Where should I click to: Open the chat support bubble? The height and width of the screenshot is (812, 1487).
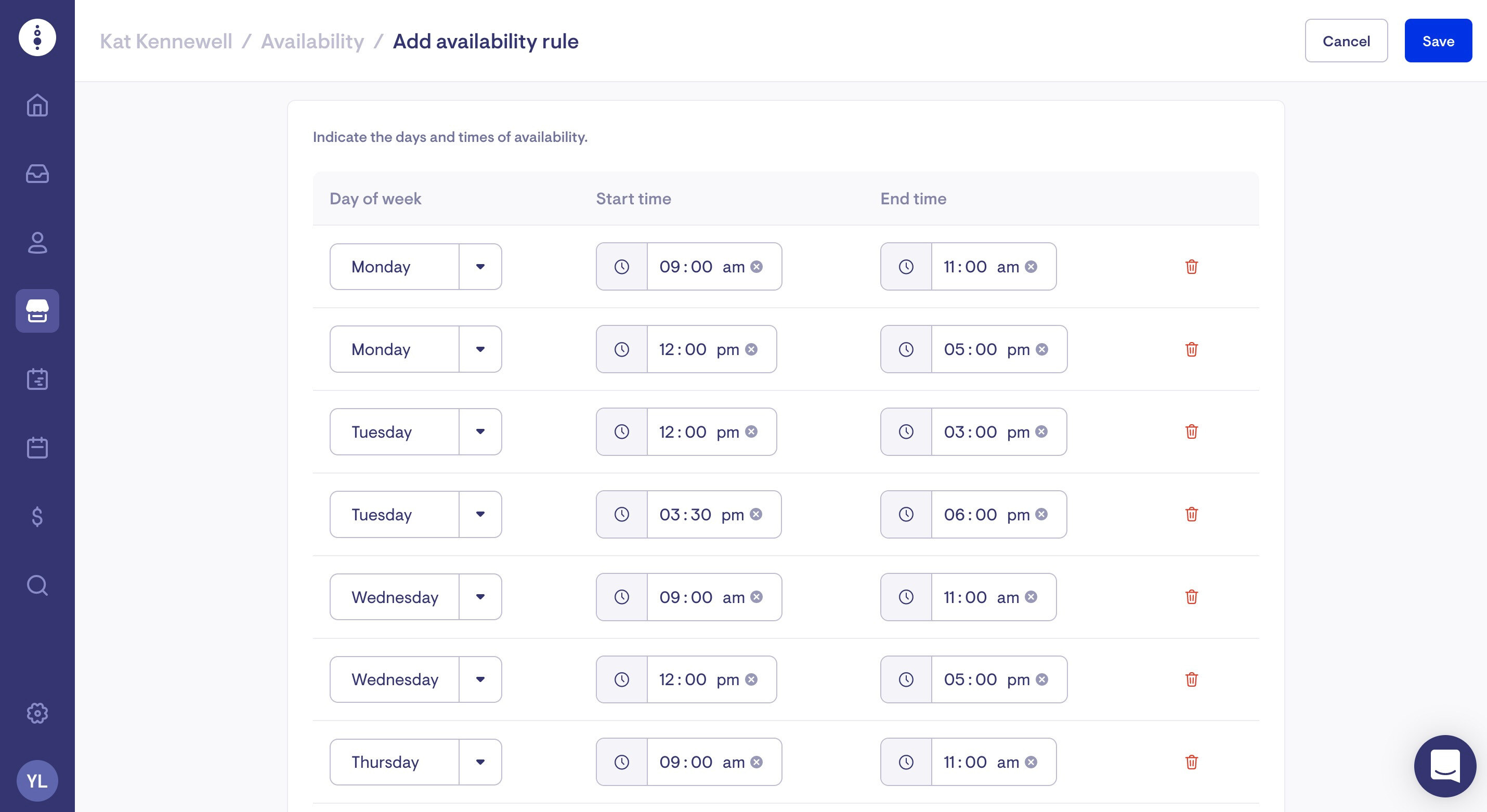[1444, 766]
